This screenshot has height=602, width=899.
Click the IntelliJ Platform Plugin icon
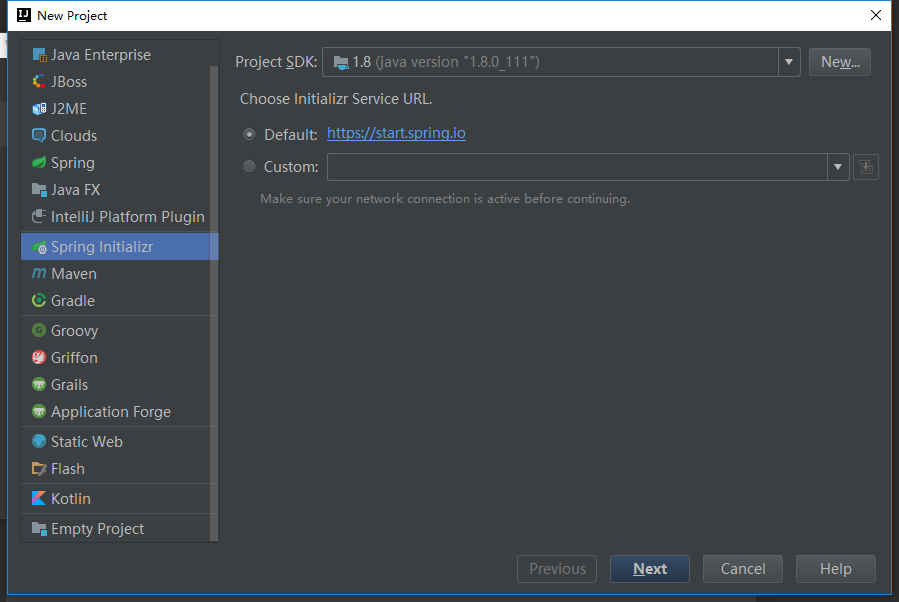[39, 217]
